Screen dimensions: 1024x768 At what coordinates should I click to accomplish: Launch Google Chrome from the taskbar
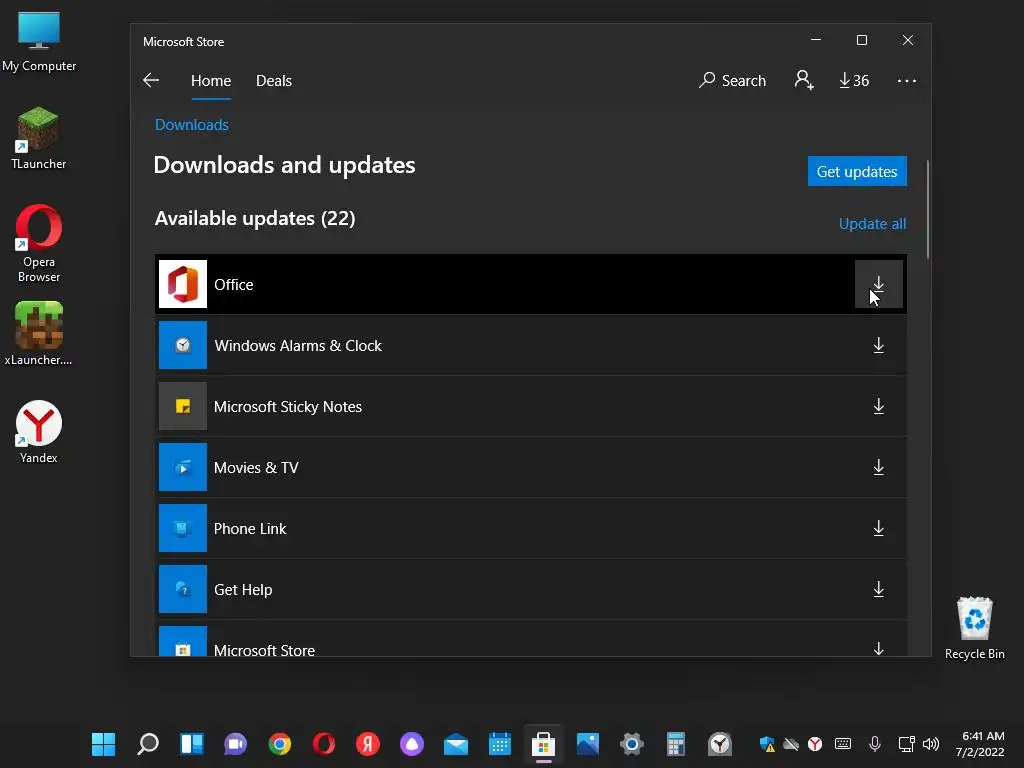coord(280,744)
